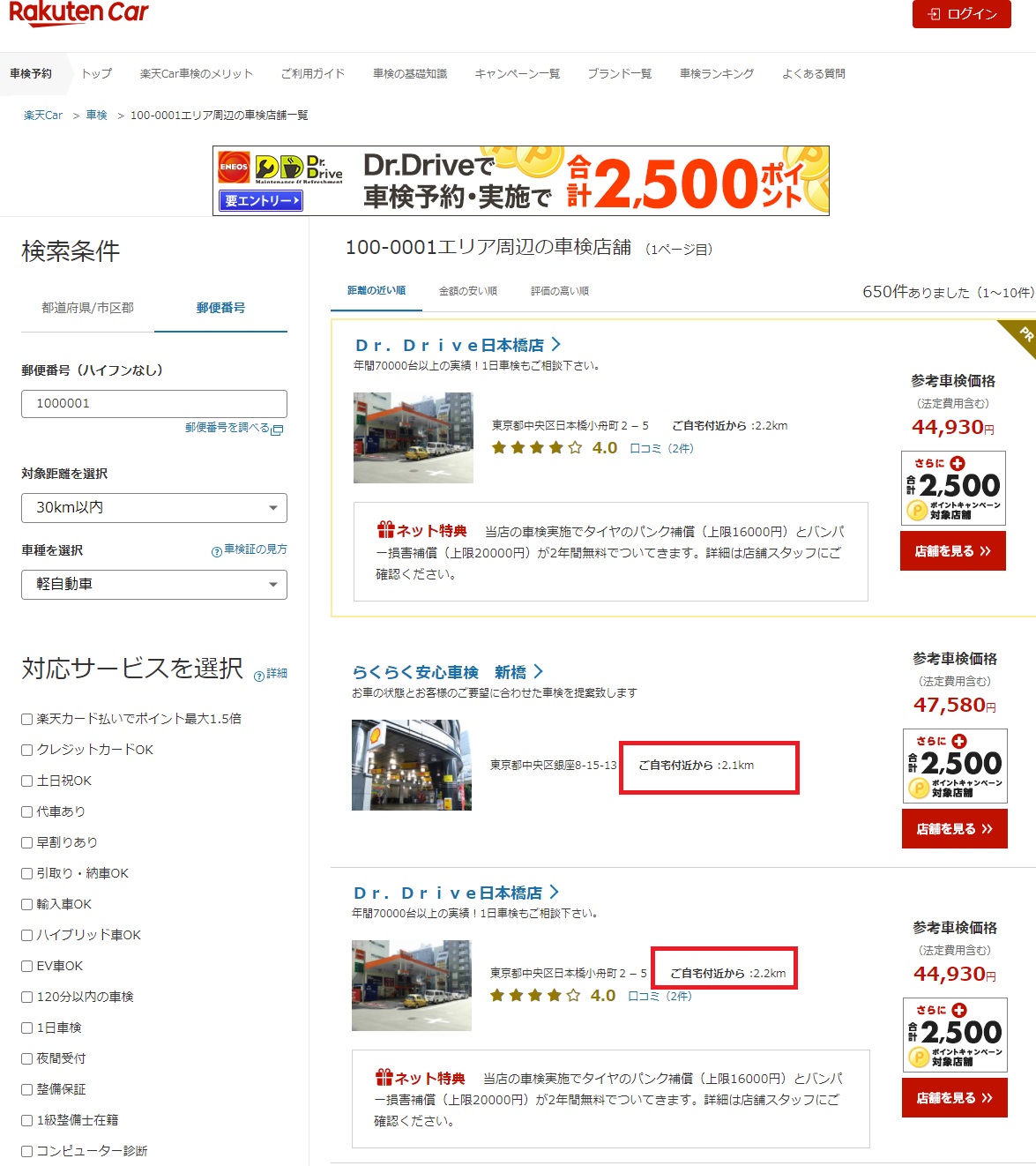
Task: Go to the トップ menu item
Action: (x=96, y=74)
